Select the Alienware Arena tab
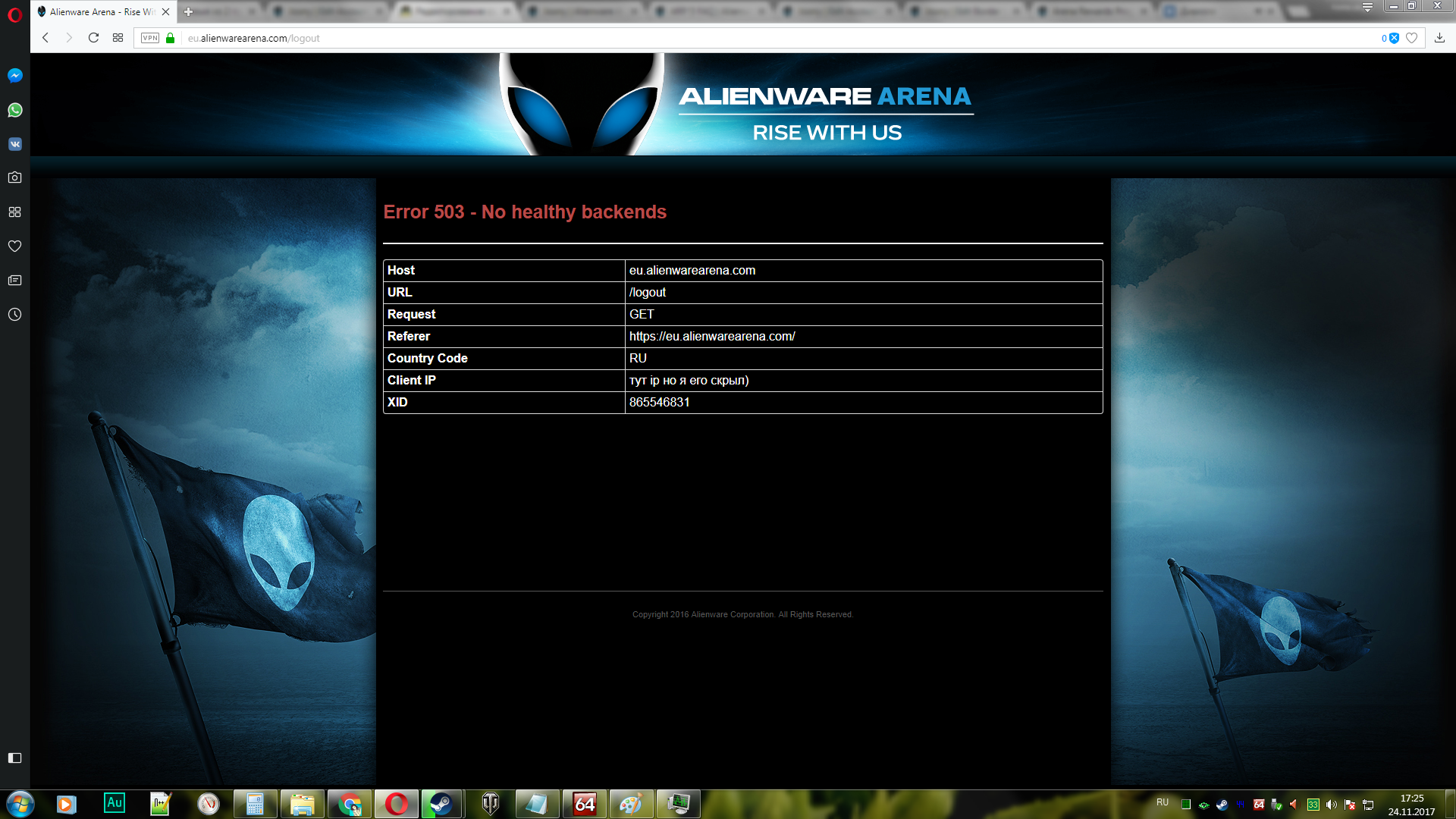The width and height of the screenshot is (1456, 819). tap(103, 11)
